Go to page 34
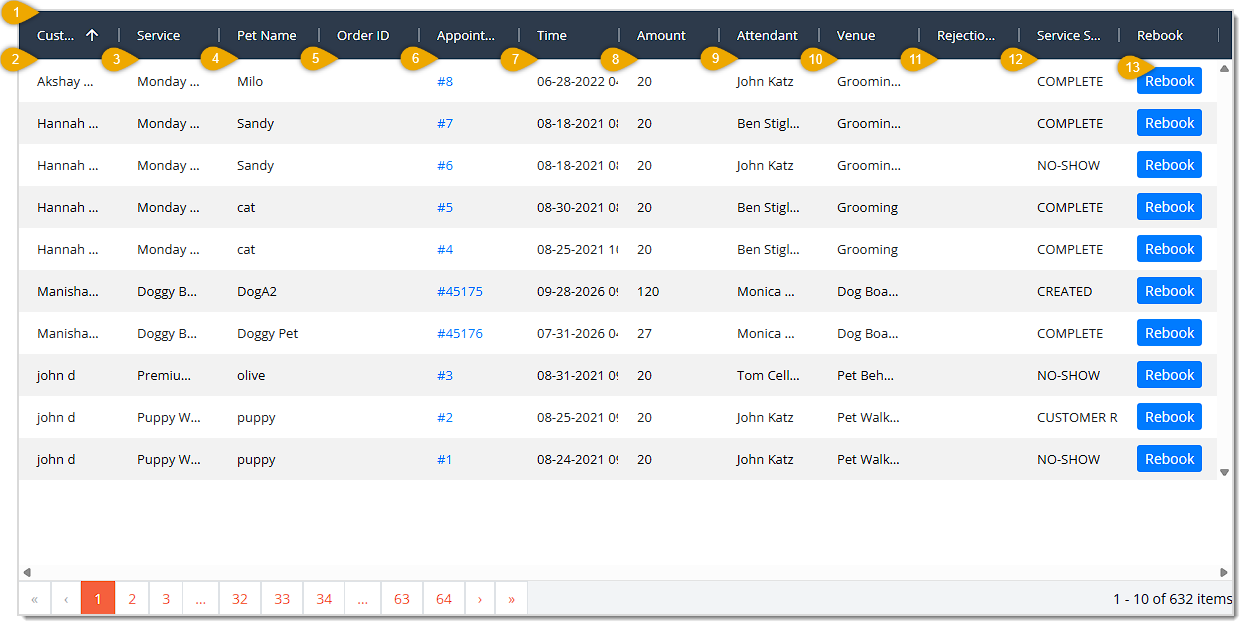Image resolution: width=1244 pixels, height=626 pixels. 324,599
